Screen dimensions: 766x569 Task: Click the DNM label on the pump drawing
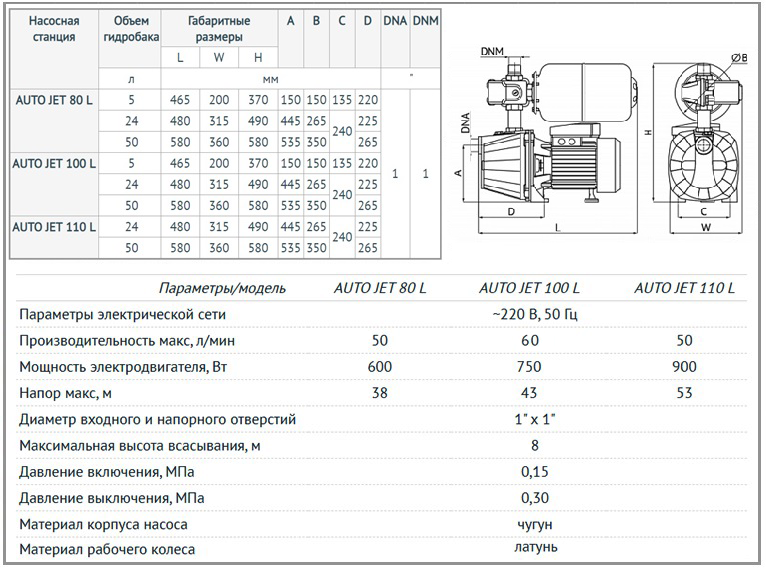492,51
